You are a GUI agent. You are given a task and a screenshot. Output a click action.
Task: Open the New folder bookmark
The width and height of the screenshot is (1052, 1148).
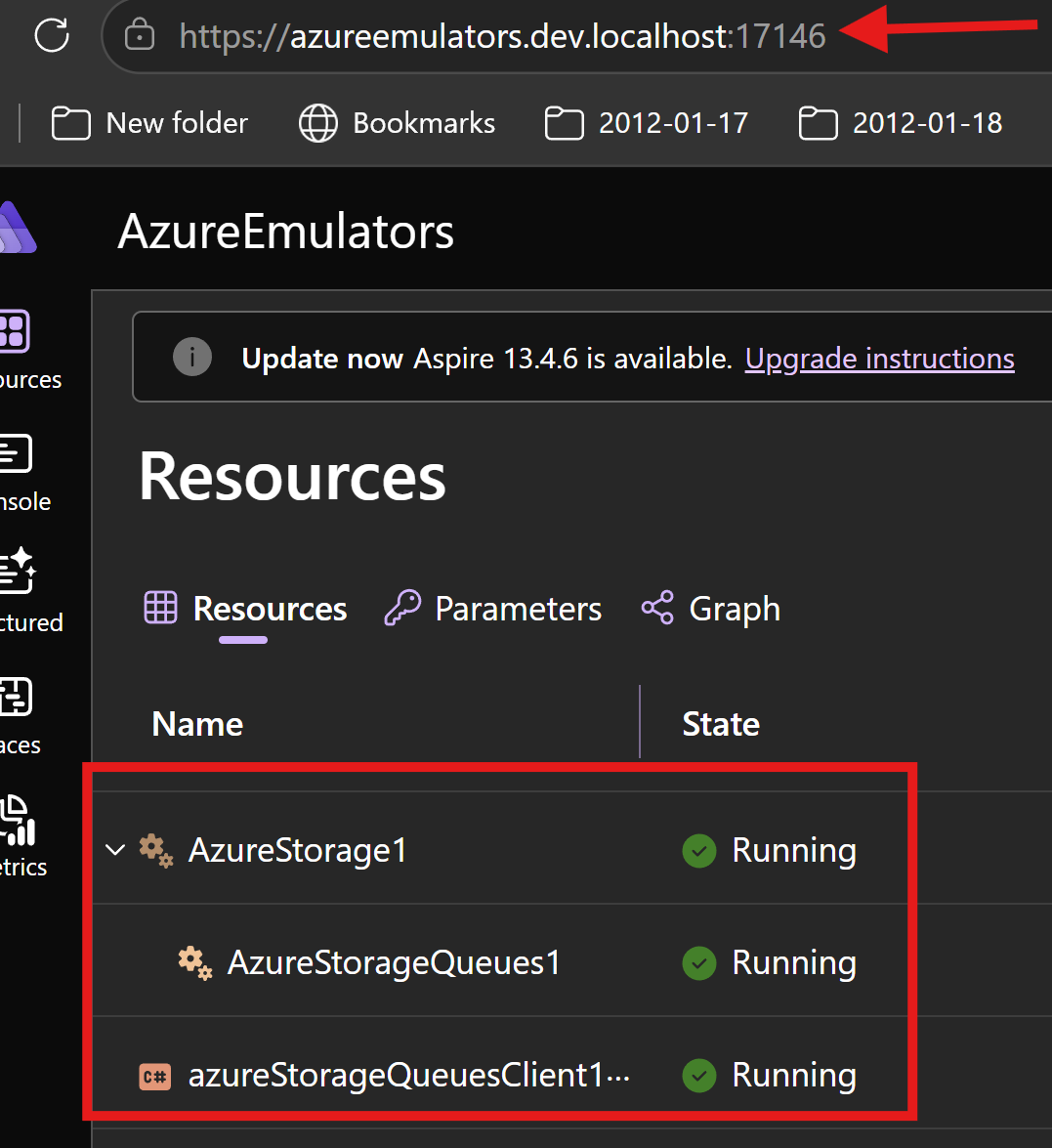150,123
